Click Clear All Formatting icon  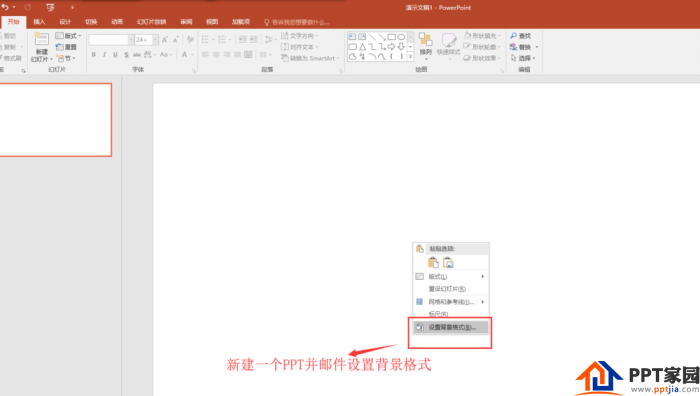pyautogui.click(x=190, y=40)
